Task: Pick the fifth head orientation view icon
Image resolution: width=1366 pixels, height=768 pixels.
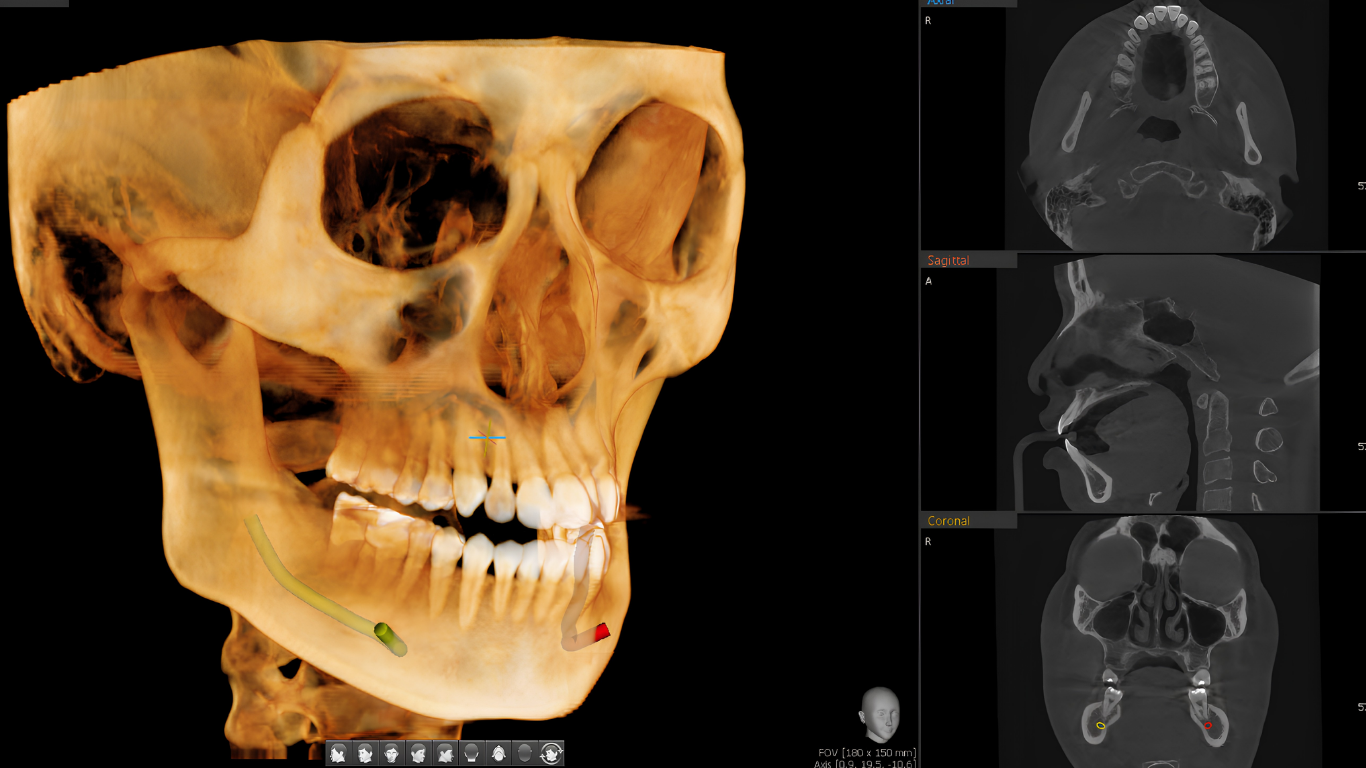Action: click(444, 753)
